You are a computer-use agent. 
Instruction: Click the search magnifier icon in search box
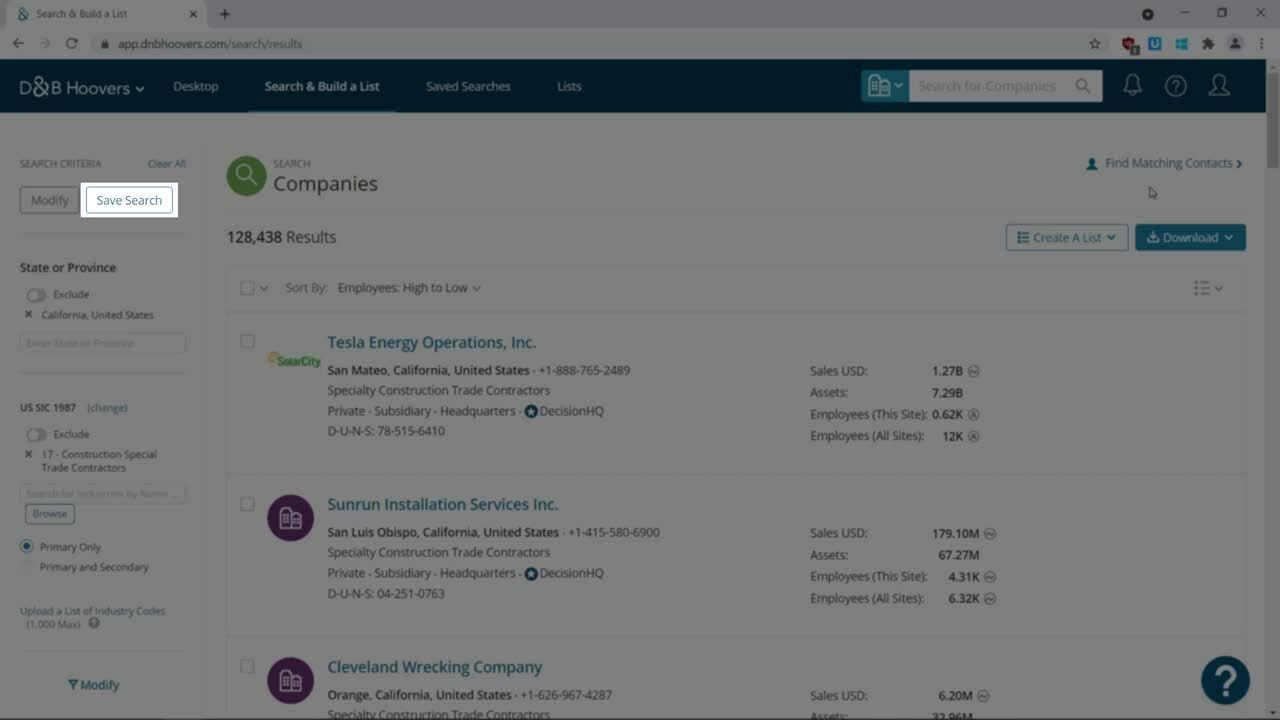pyautogui.click(x=1083, y=86)
